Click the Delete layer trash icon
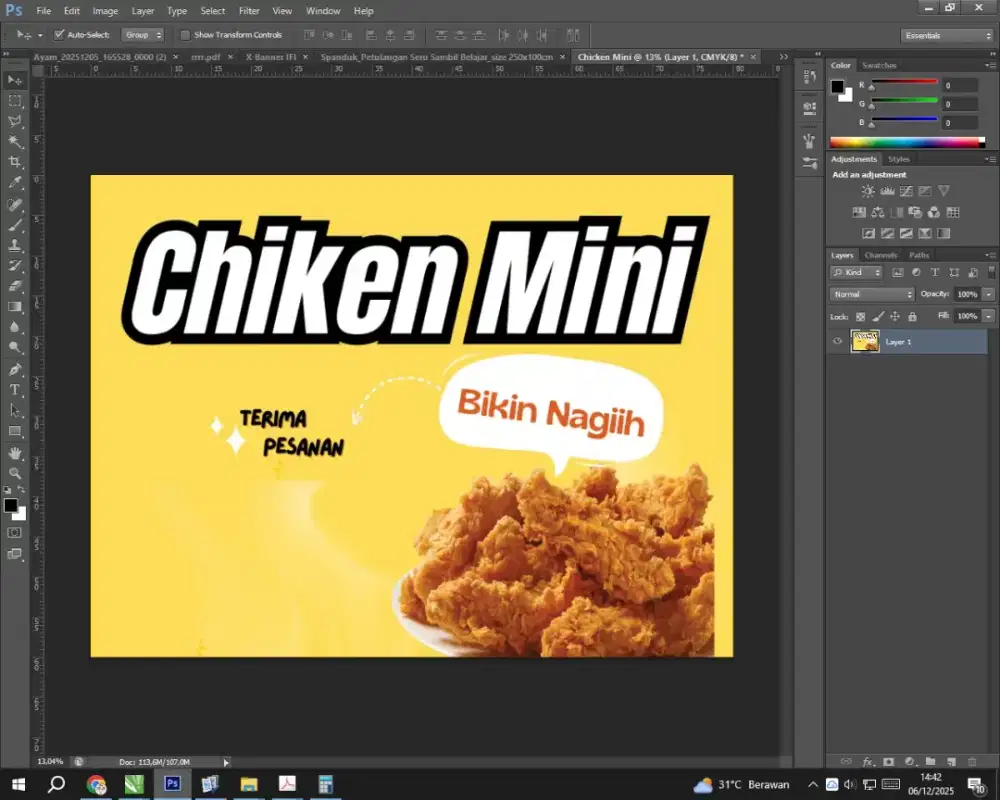Screen dimensions: 1000x800 [x=974, y=762]
